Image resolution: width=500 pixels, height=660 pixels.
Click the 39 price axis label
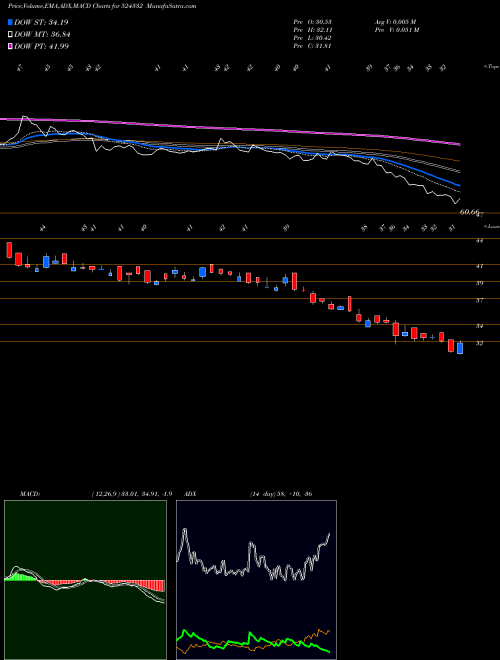pos(479,283)
